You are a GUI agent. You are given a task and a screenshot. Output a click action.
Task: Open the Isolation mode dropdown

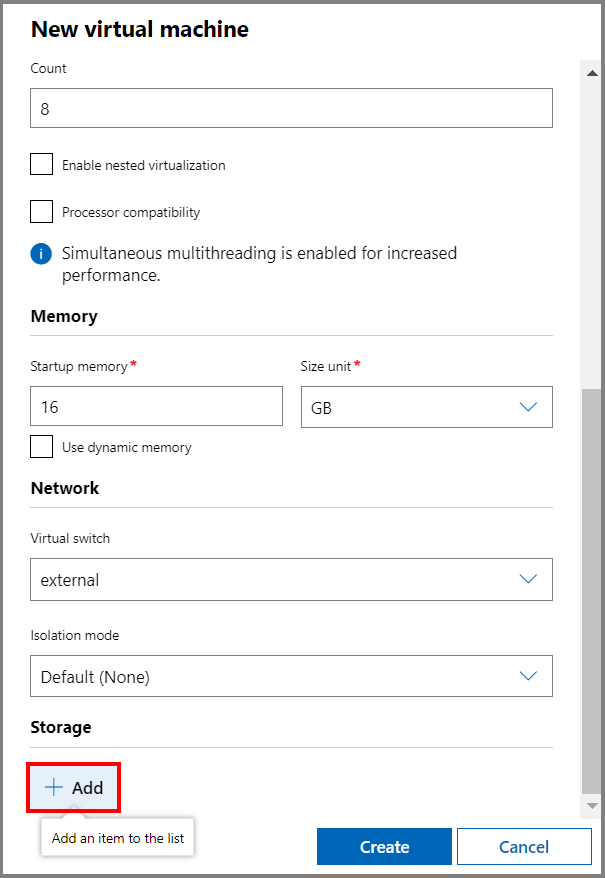tap(291, 676)
